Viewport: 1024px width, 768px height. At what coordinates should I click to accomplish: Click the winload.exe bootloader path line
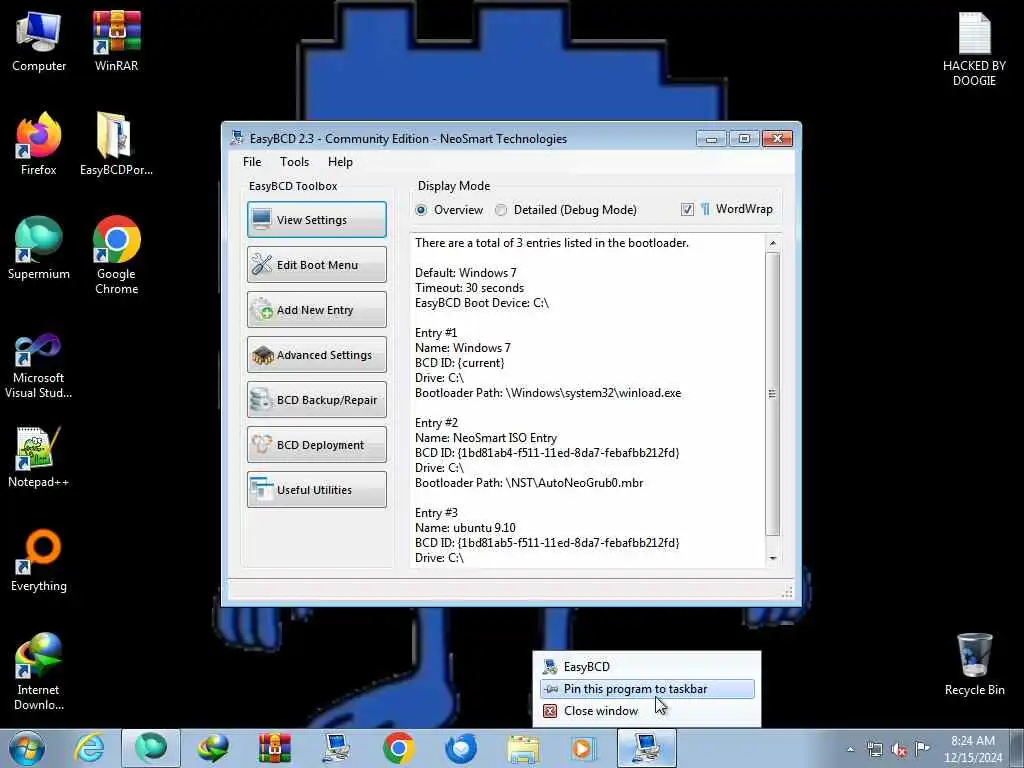(x=548, y=393)
